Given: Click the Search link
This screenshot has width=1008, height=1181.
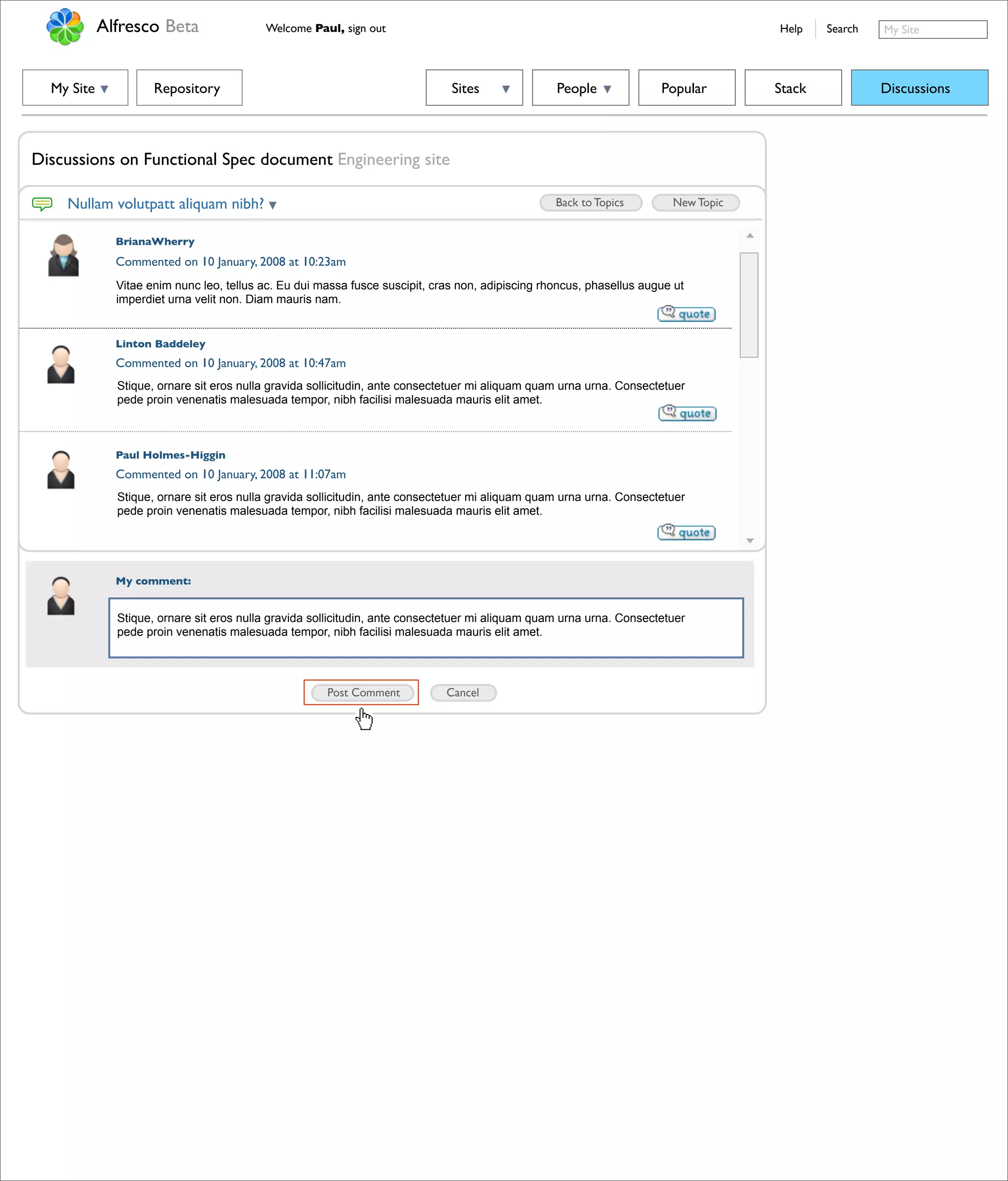Looking at the screenshot, I should tap(842, 29).
